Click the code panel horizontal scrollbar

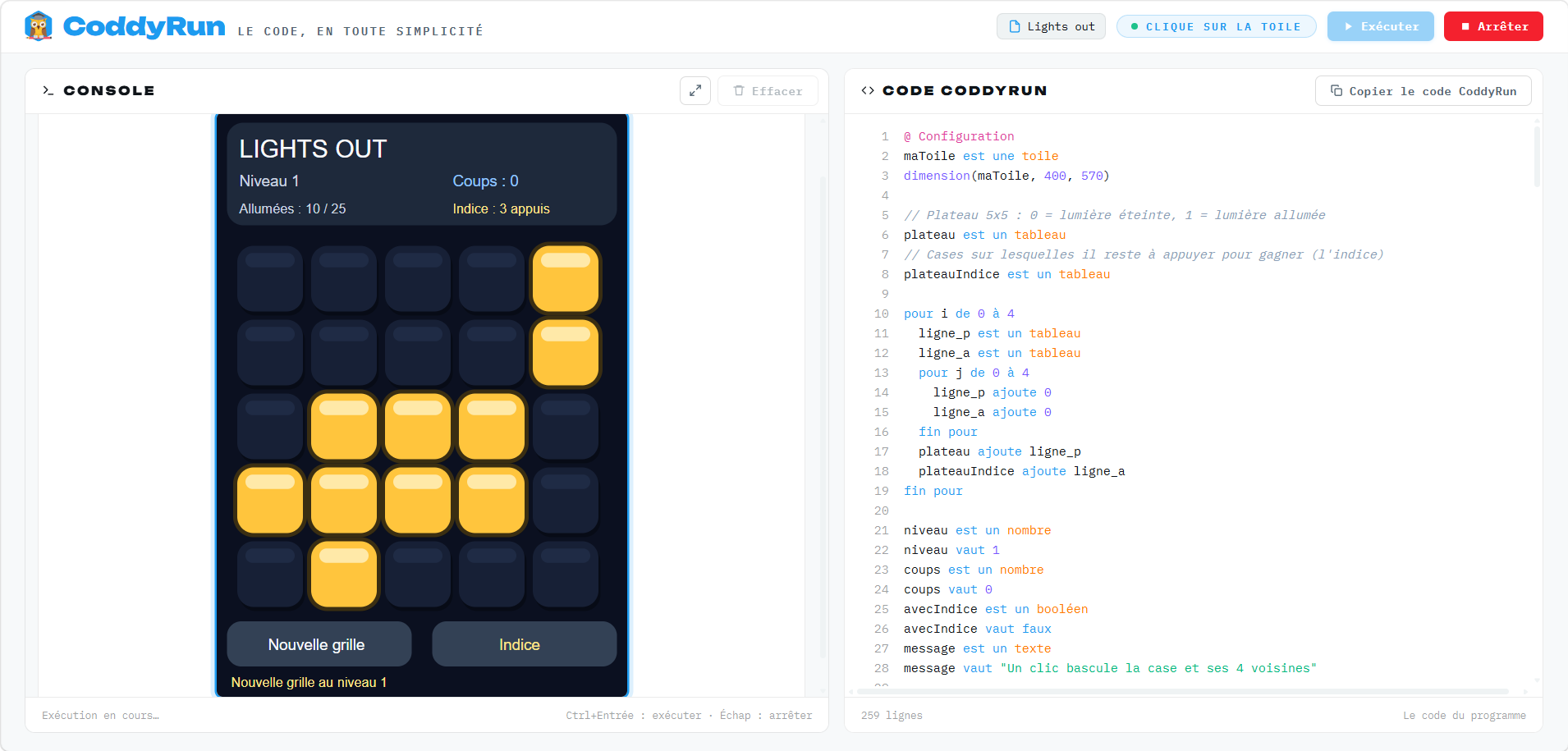tap(1182, 691)
